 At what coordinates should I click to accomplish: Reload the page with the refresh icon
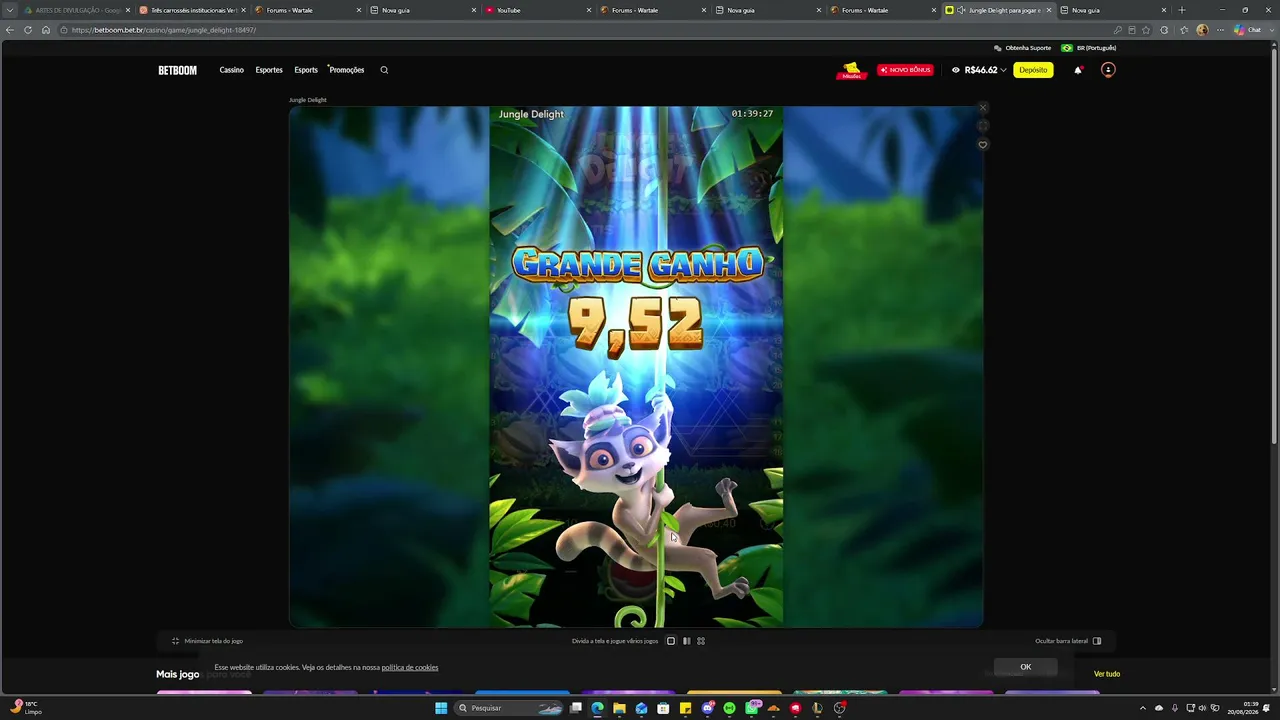click(x=28, y=30)
